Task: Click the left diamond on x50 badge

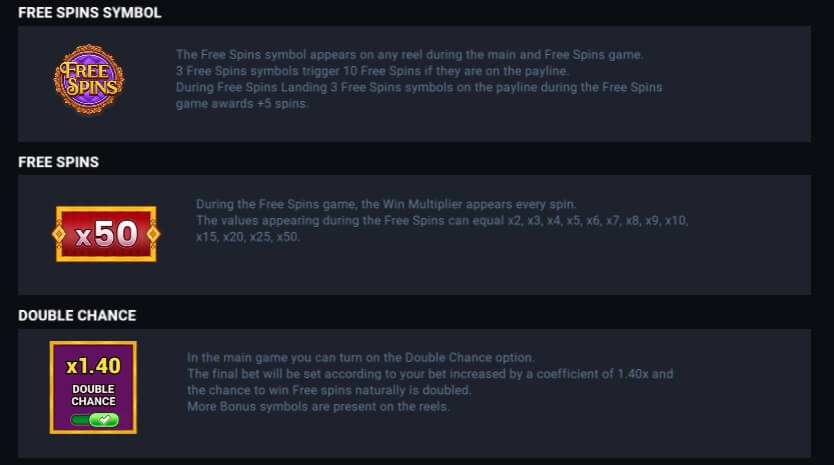Action: point(59,234)
